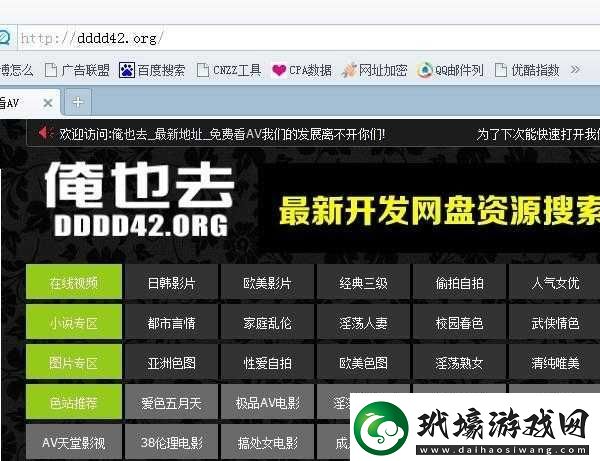This screenshot has width=600, height=461.
Task: Open the 偷拍自拍 link
Action: coord(459,283)
